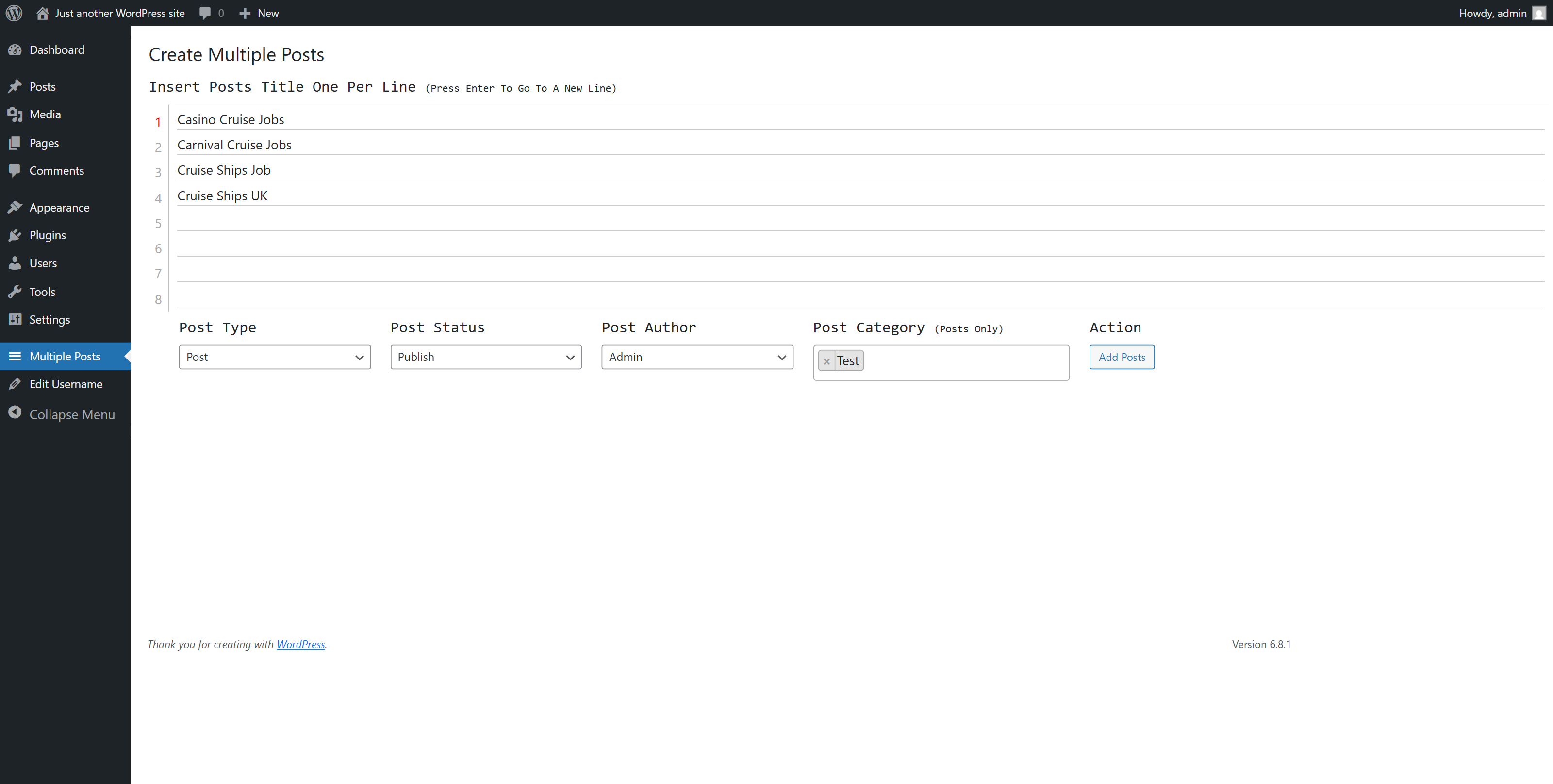Click the Plugins plug icon
The image size is (1553, 784).
point(15,235)
